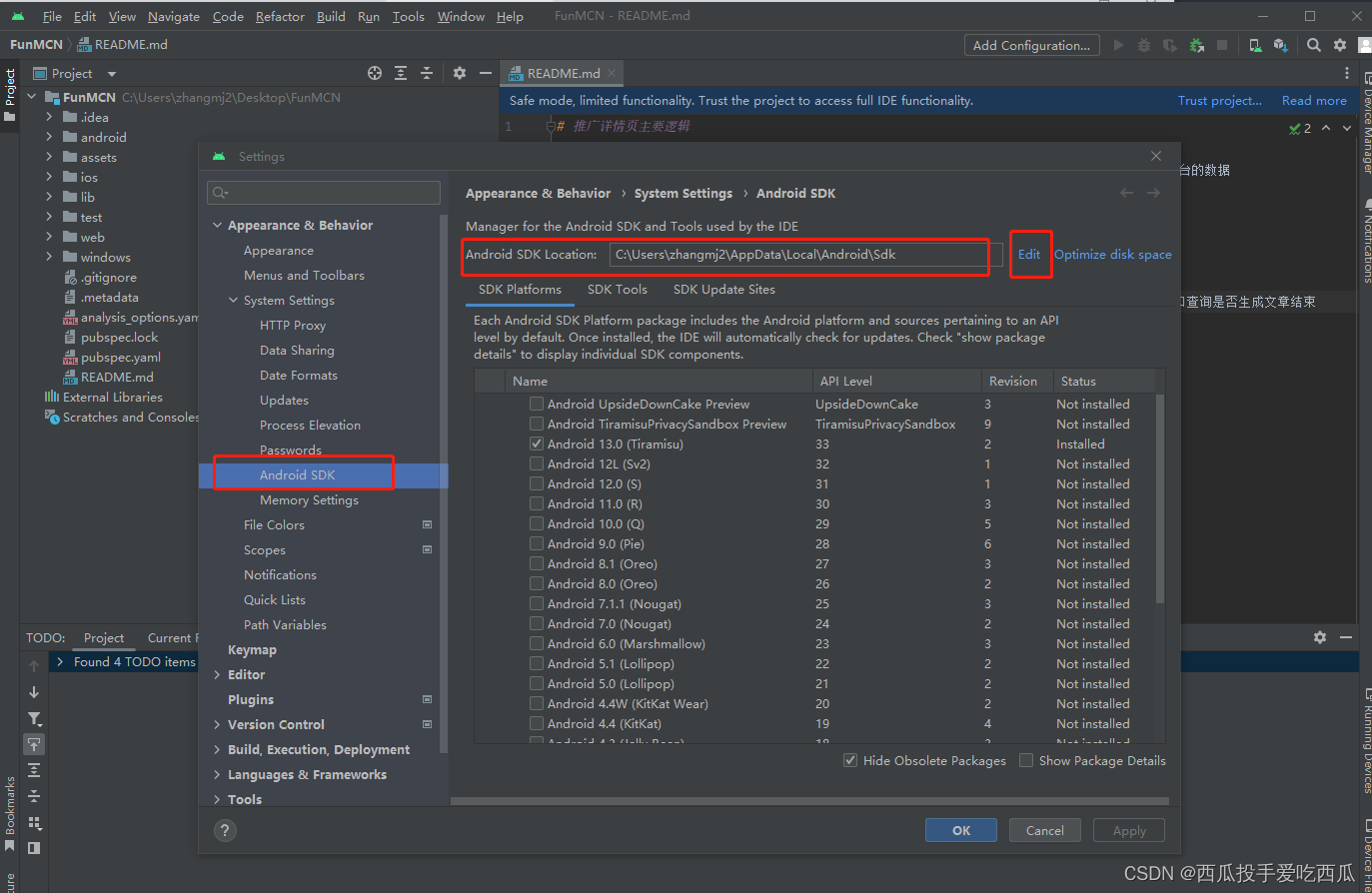Open IDE settings from the toolbar gear
Image resolution: width=1372 pixels, height=893 pixels.
pyautogui.click(x=1340, y=45)
